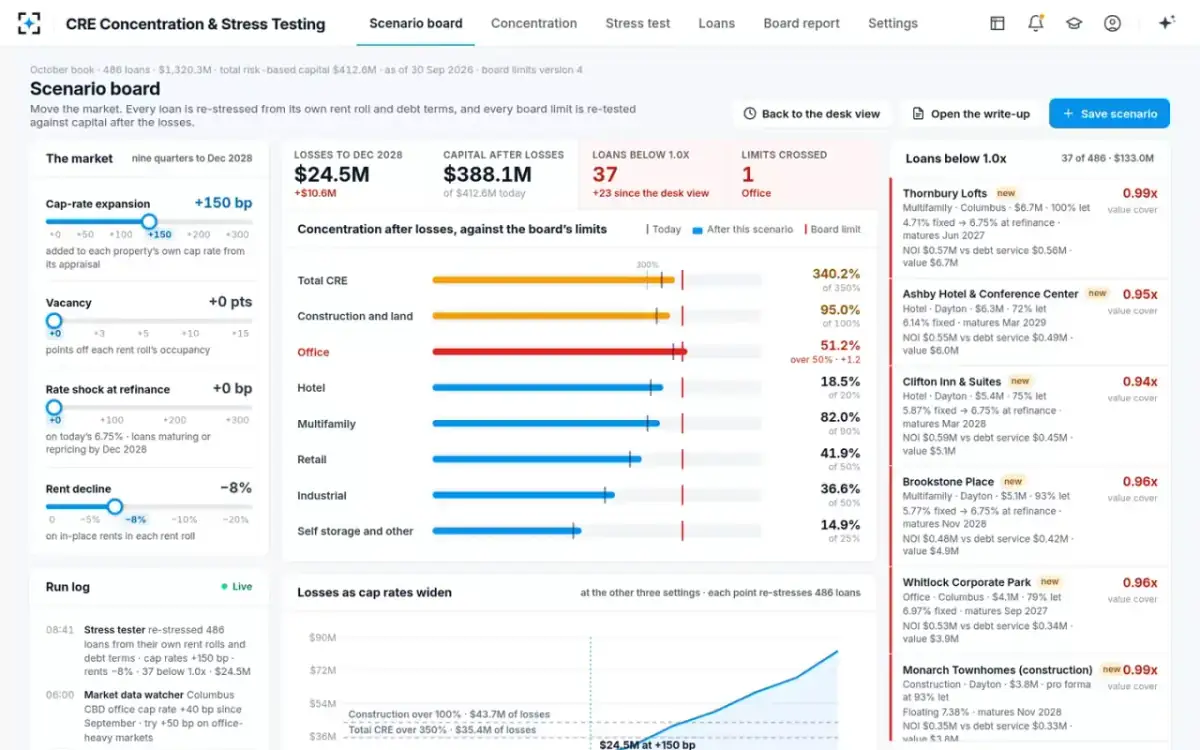Open the user profile icon
The image size is (1200, 750).
[x=1112, y=23]
